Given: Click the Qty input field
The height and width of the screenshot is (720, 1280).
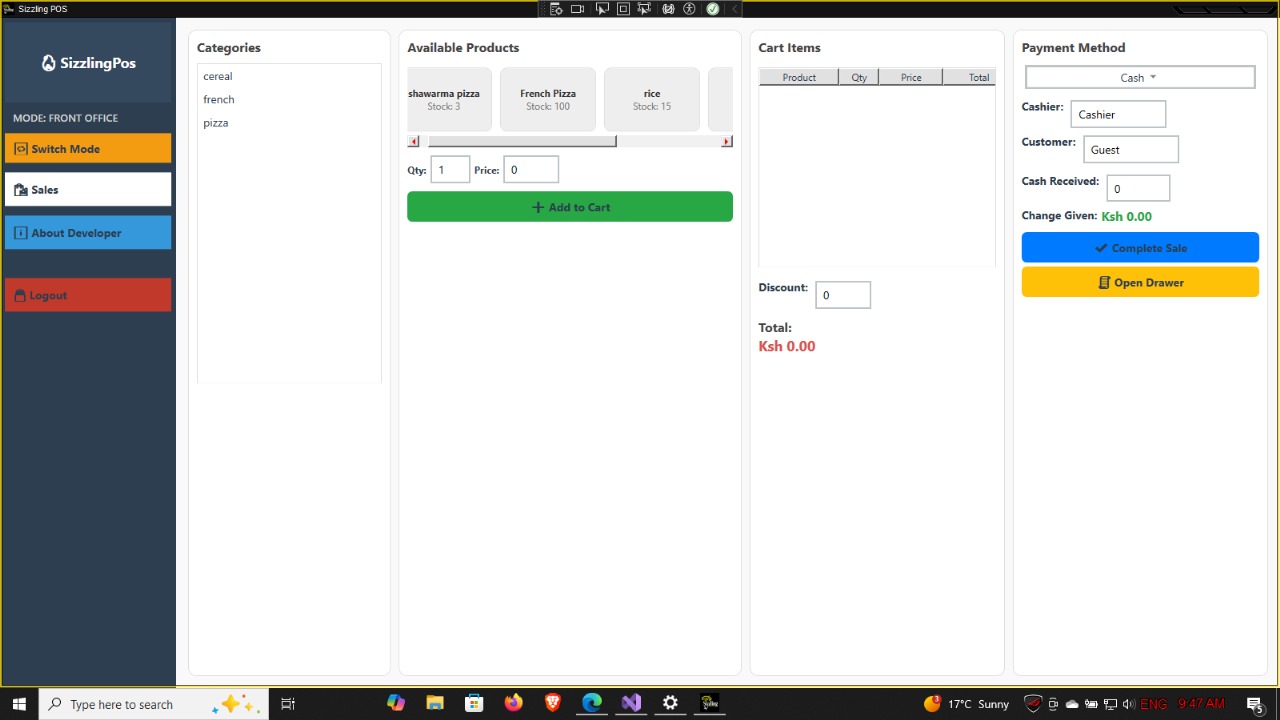Looking at the screenshot, I should [450, 170].
